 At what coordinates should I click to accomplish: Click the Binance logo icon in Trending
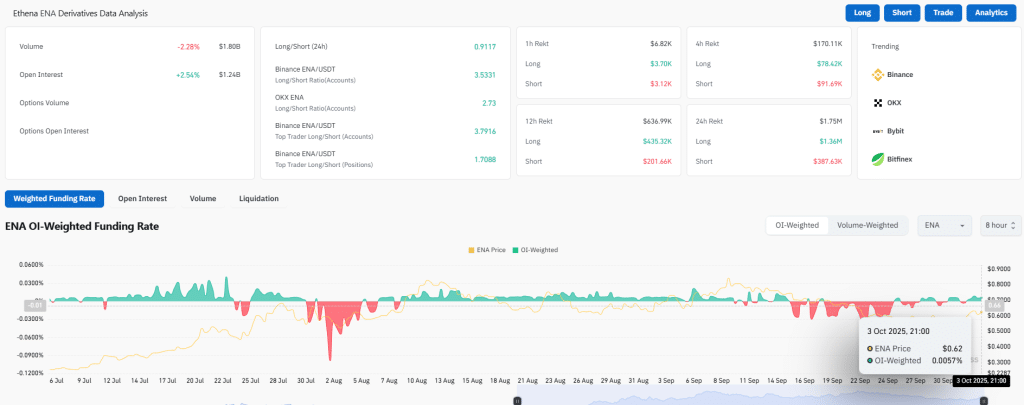click(879, 74)
